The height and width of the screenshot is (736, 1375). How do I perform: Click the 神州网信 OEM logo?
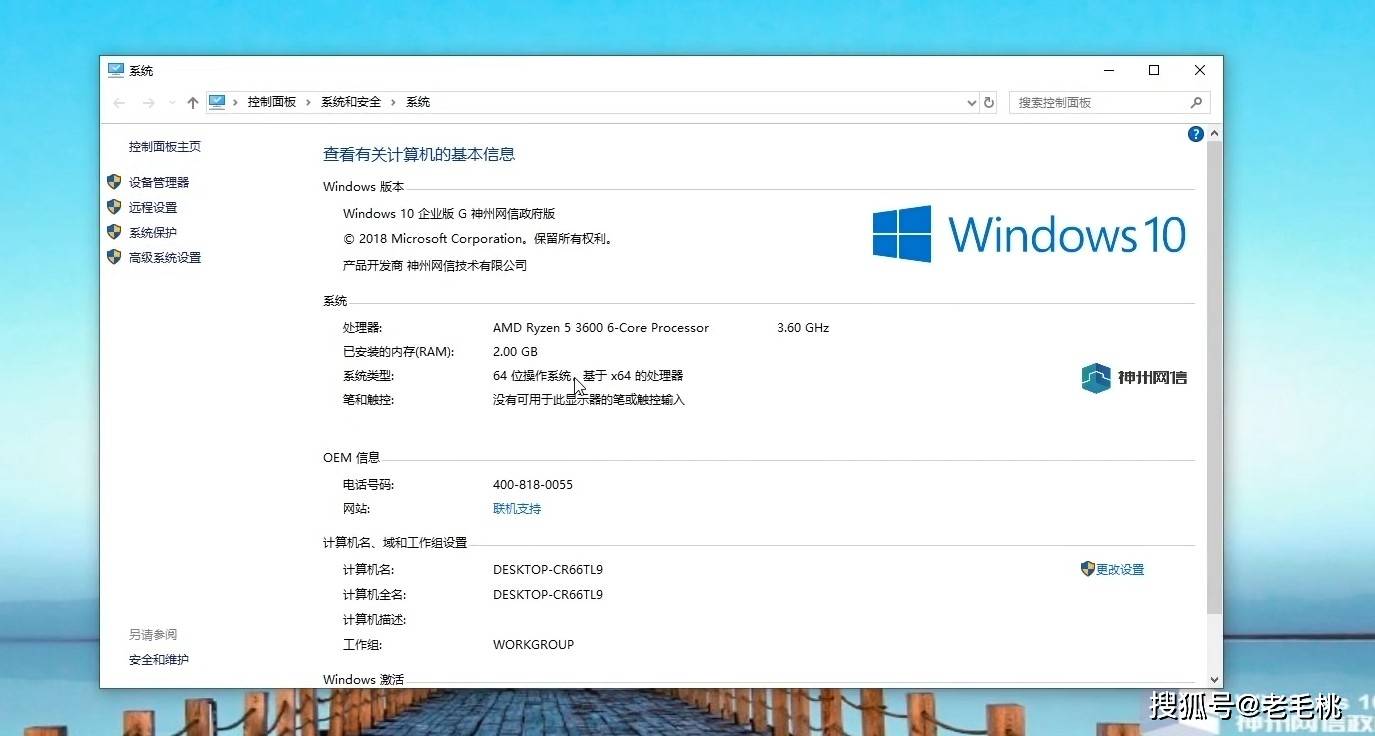pos(1135,378)
